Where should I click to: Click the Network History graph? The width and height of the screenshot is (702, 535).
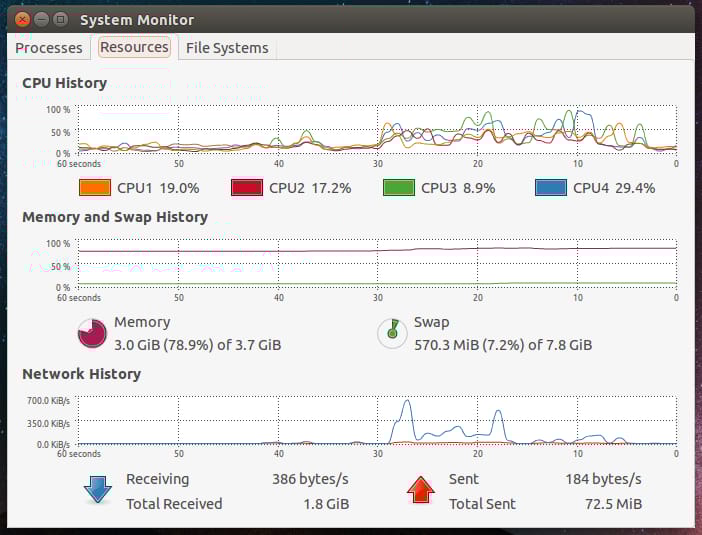376,420
